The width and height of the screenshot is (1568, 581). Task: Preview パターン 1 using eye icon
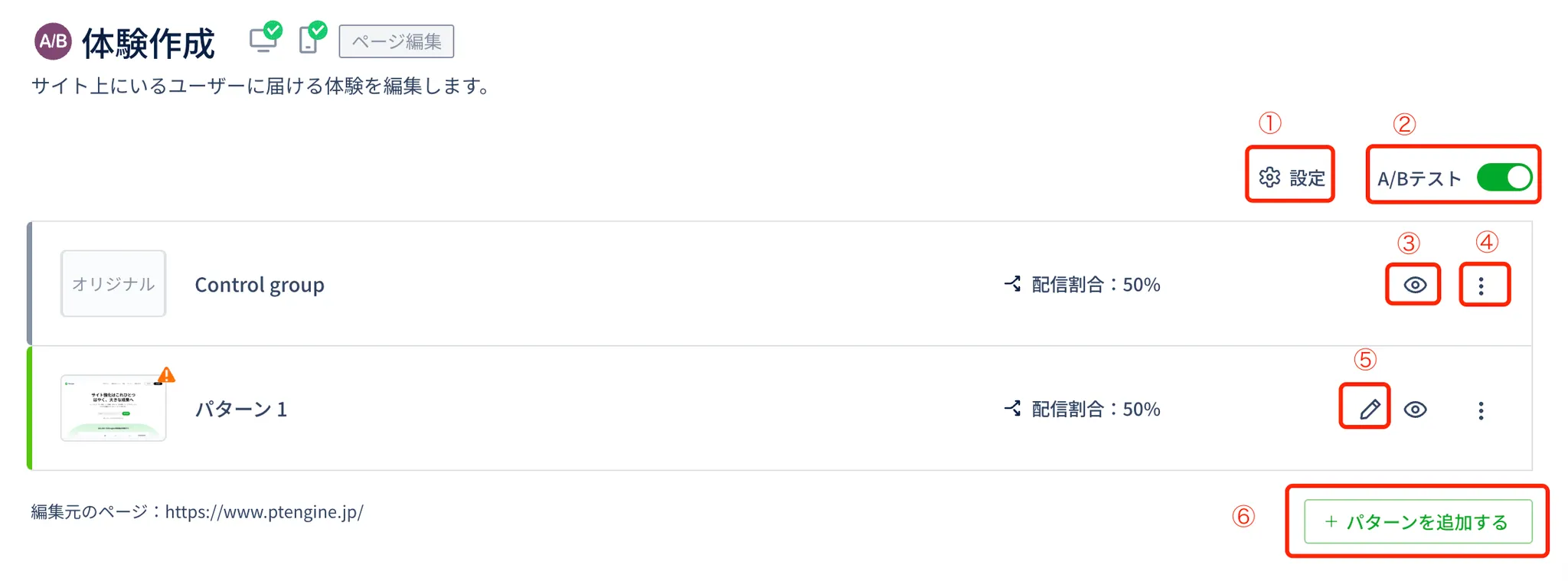(1415, 410)
